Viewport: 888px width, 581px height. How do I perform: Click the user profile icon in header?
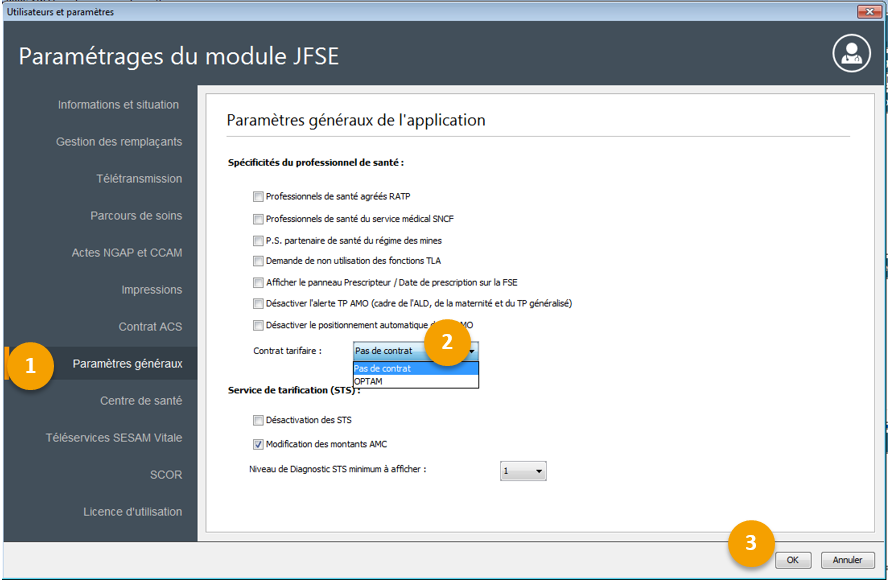tap(852, 54)
